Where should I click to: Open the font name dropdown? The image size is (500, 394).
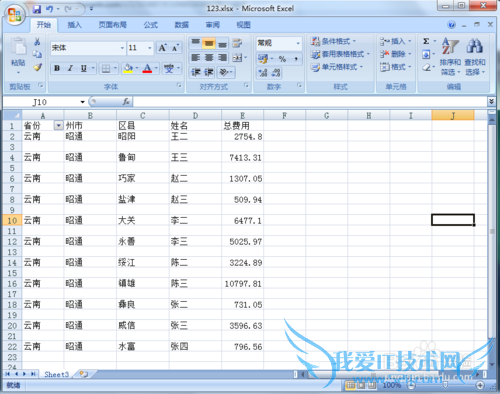[122, 48]
